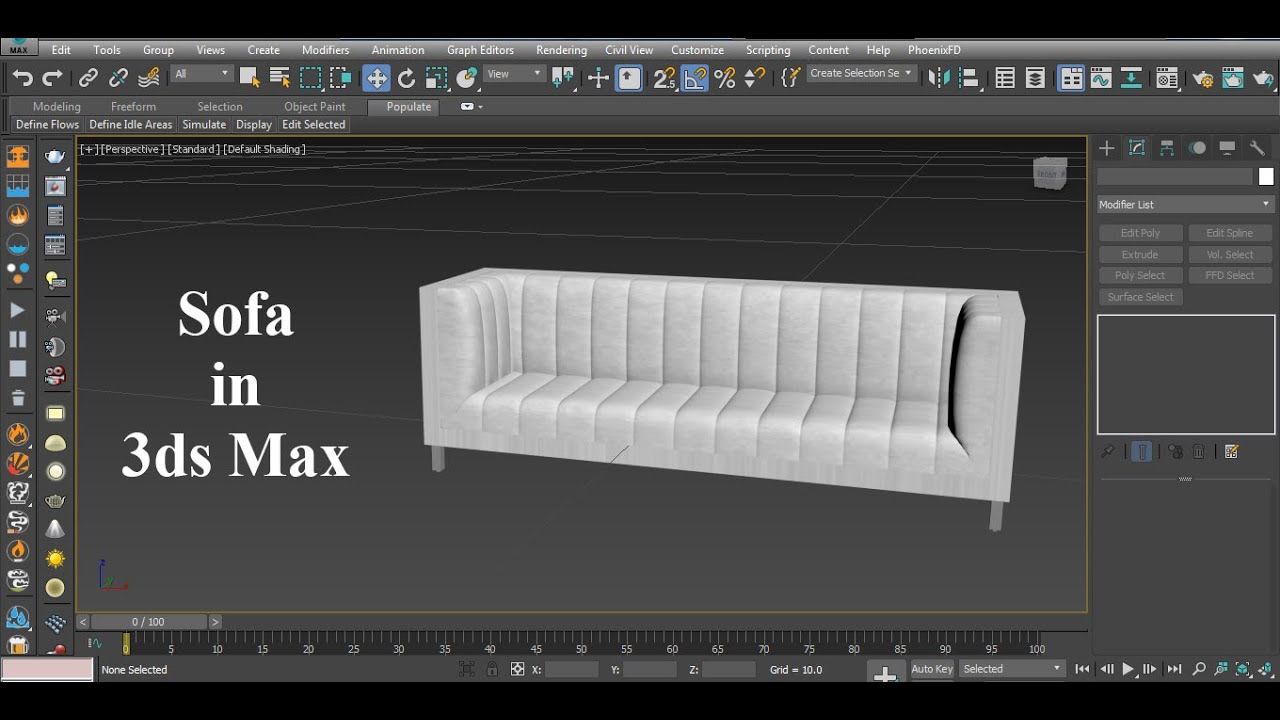Open the Modifier List dropdown
Viewport: 1280px width, 720px height.
[x=1185, y=204]
